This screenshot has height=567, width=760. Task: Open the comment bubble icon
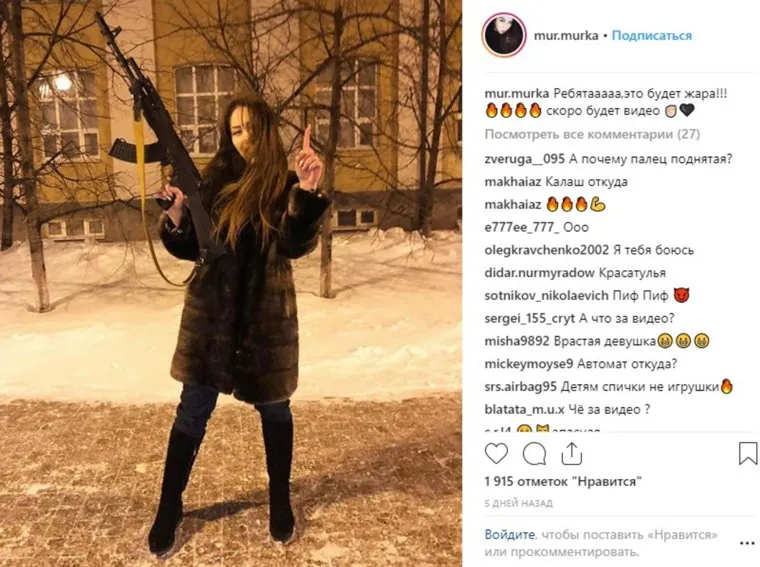[x=535, y=454]
